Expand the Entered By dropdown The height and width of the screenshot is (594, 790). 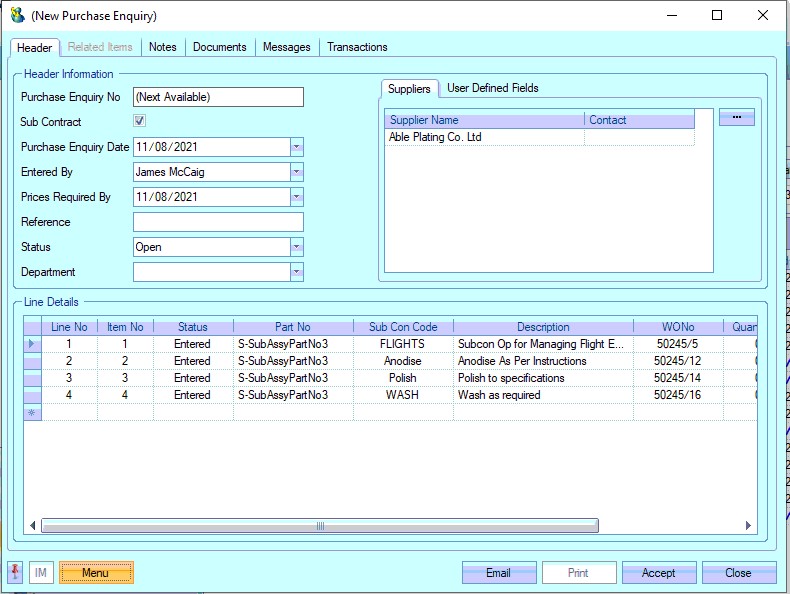click(296, 172)
